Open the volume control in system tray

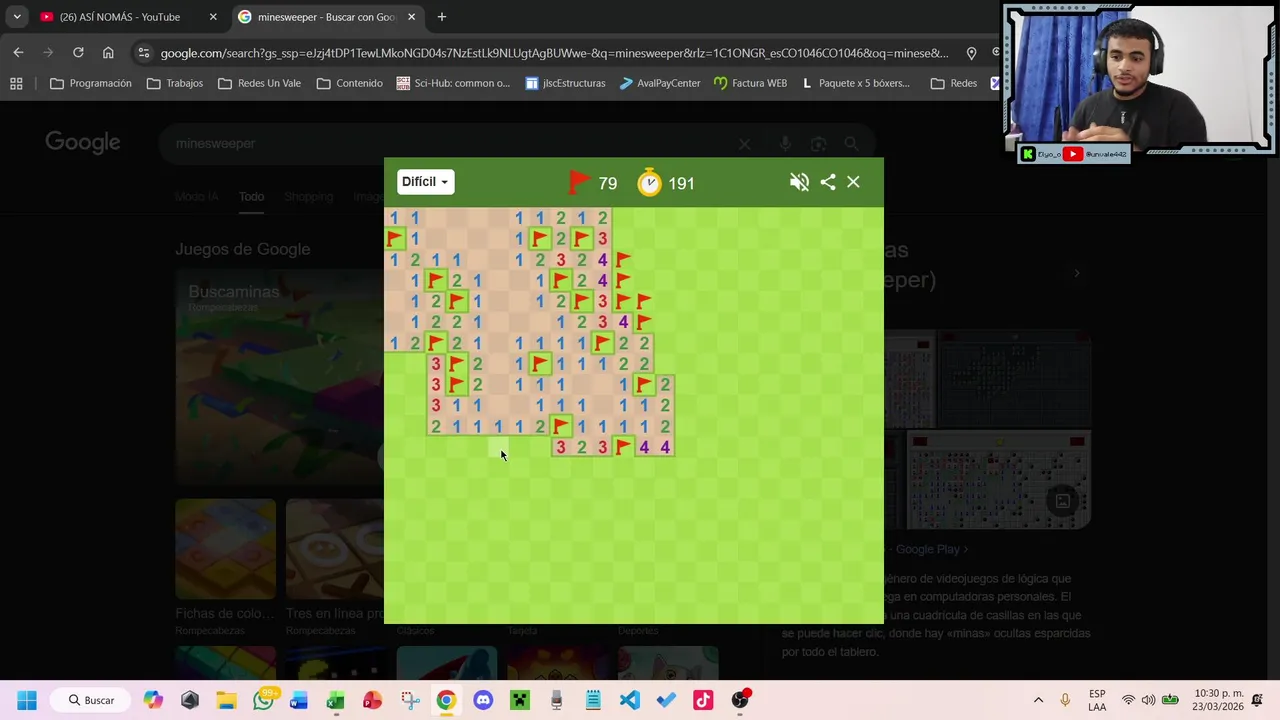1148,700
